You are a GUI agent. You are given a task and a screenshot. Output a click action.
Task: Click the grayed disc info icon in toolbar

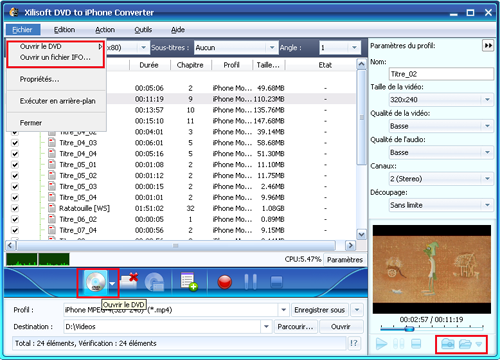(x=154, y=283)
